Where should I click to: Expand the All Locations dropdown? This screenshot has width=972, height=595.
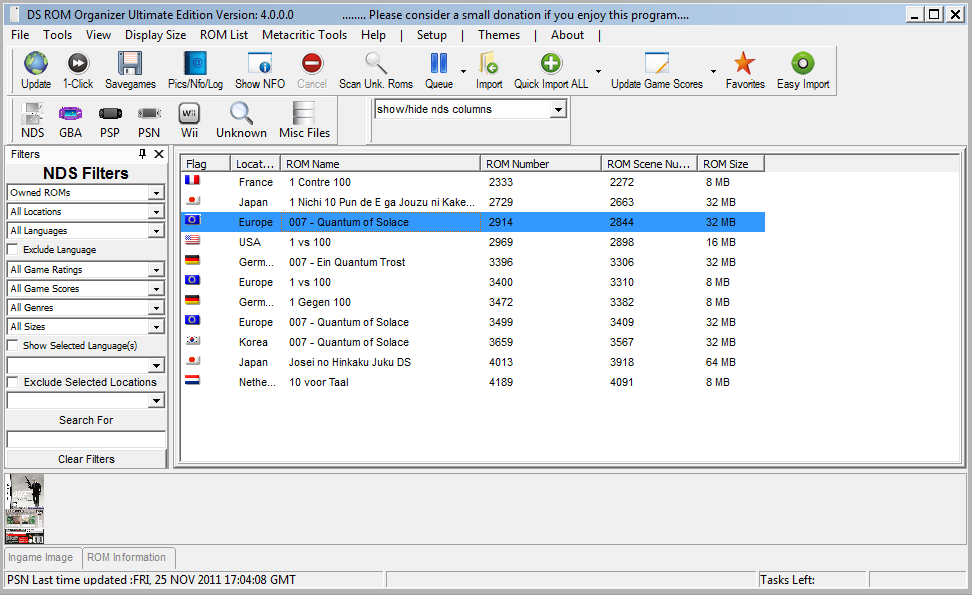(x=156, y=212)
